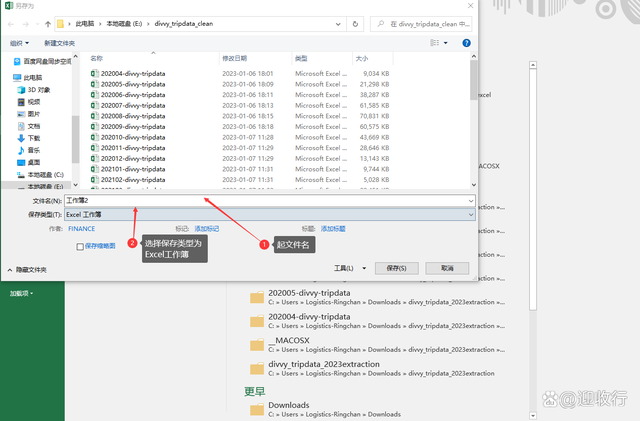640x421 pixels.
Task: Select 本地磁盘 (C:) drive in sidebar
Action: click(x=40, y=175)
